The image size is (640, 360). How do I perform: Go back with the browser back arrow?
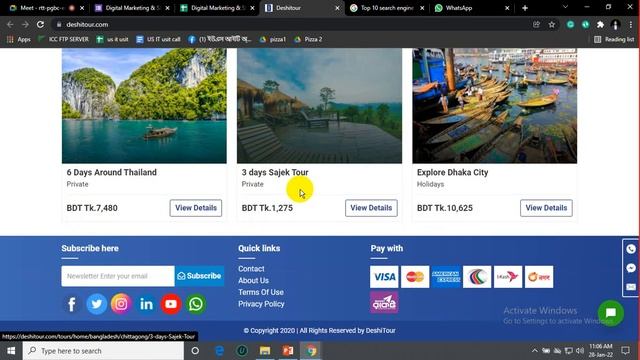pyautogui.click(x=10, y=24)
